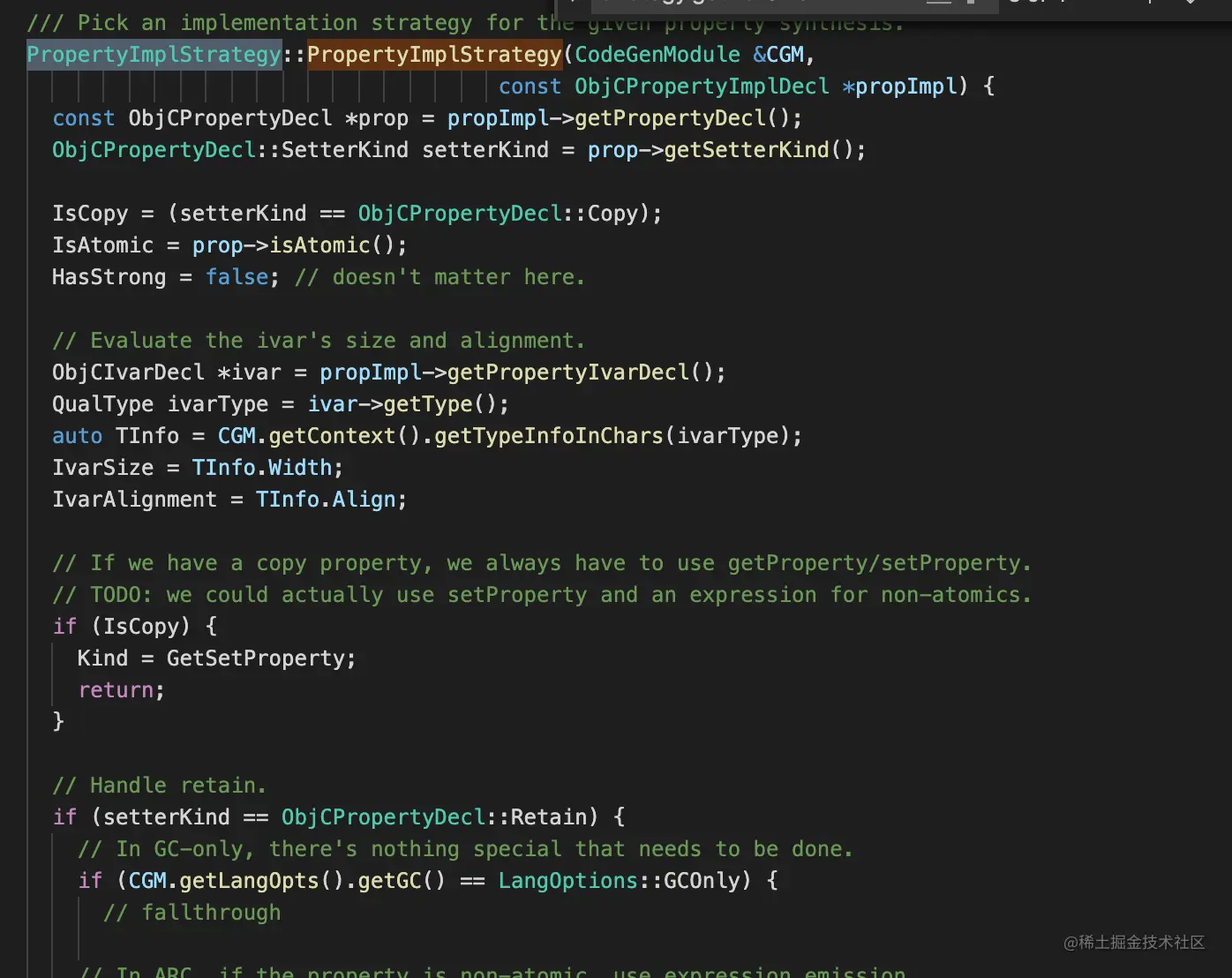Click the comment "// doesn't matter here."
This screenshot has height=978, width=1232.
[439, 277]
